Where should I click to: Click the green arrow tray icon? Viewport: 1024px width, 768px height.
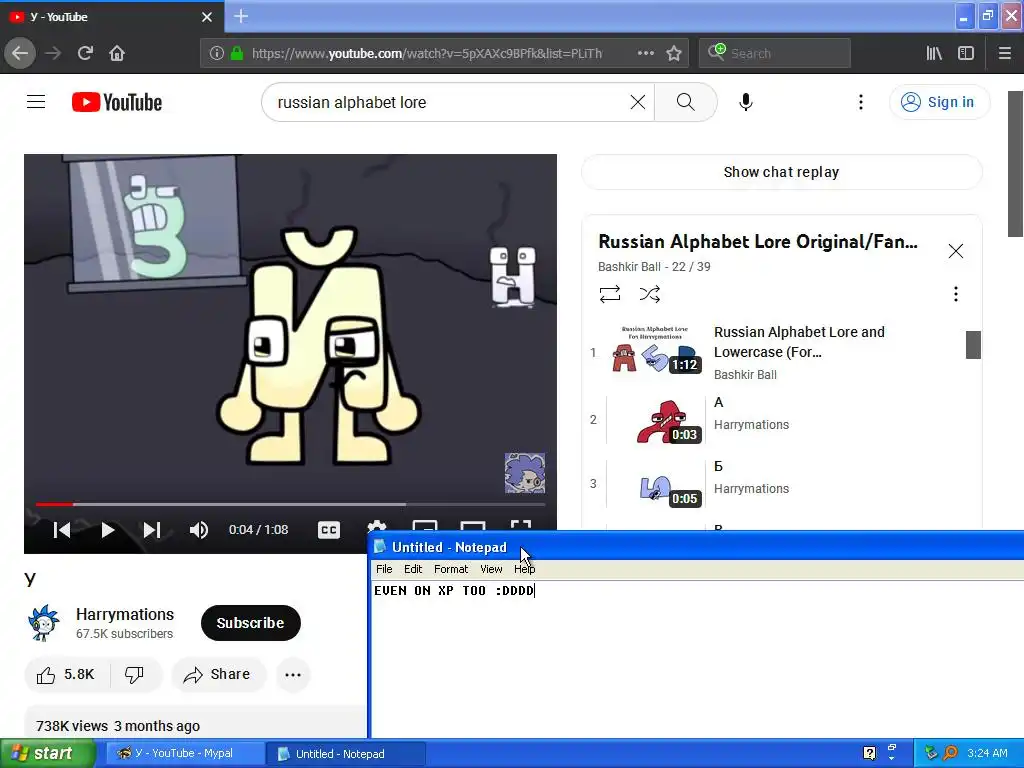pos(931,753)
